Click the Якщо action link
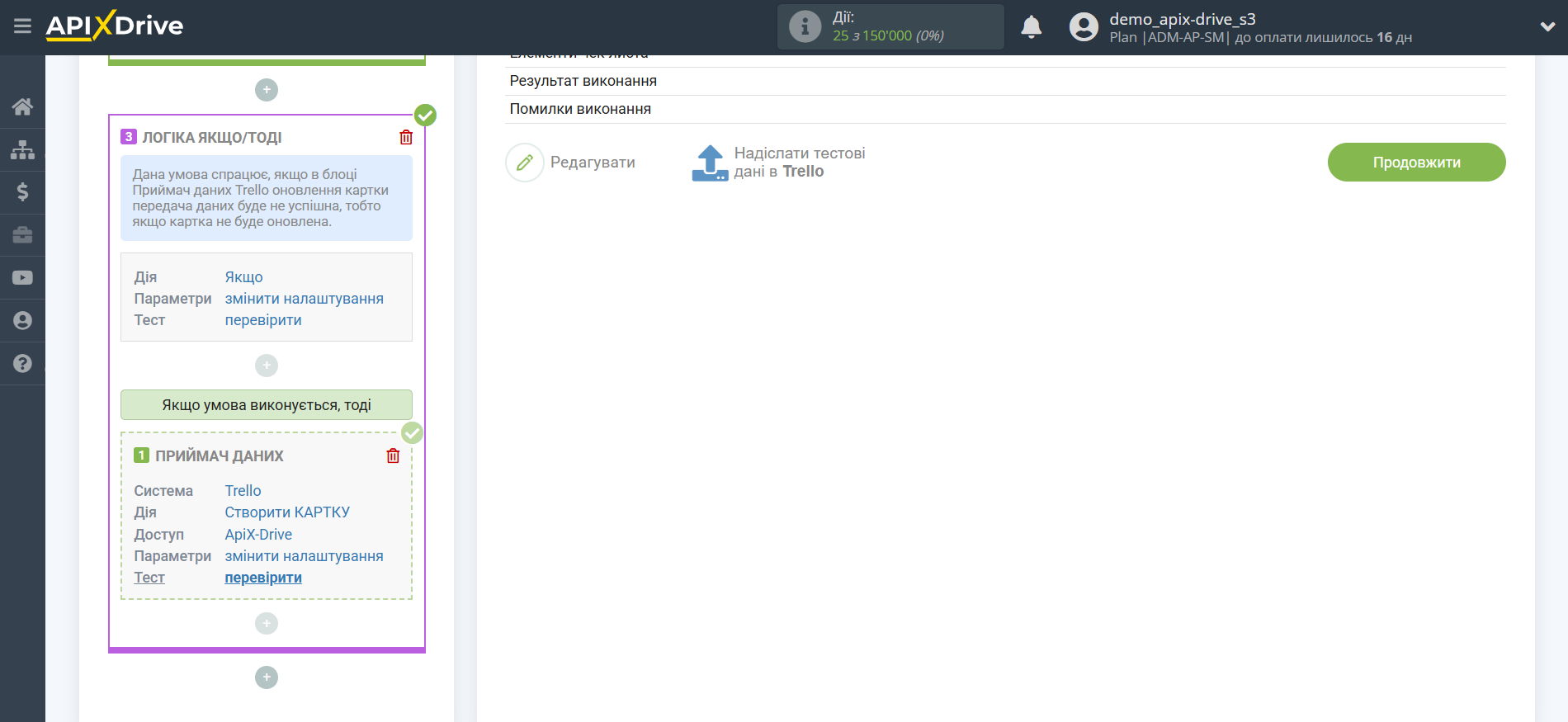Screen dimensions: 1568x722 tap(243, 277)
